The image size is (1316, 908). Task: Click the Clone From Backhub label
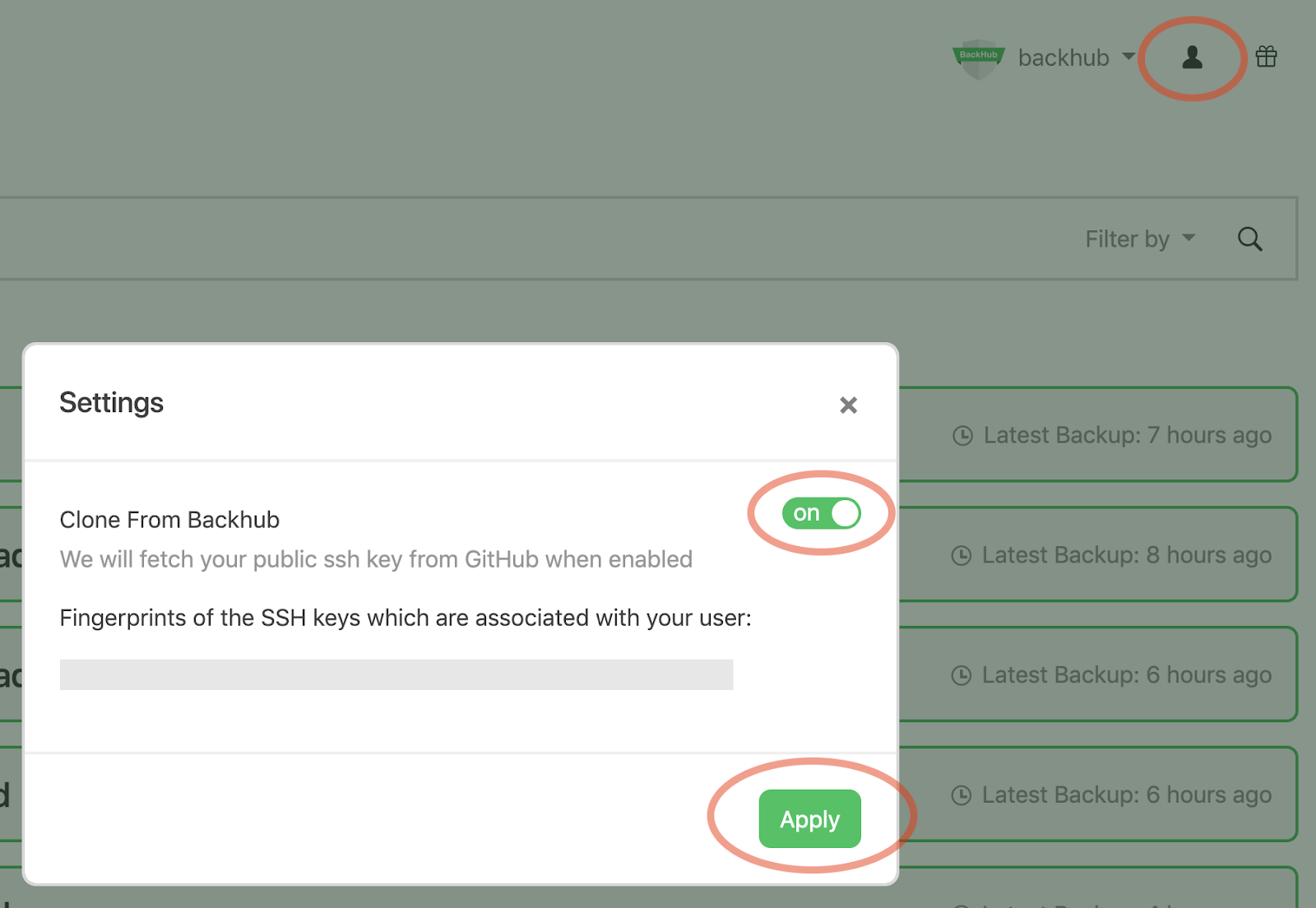[169, 520]
